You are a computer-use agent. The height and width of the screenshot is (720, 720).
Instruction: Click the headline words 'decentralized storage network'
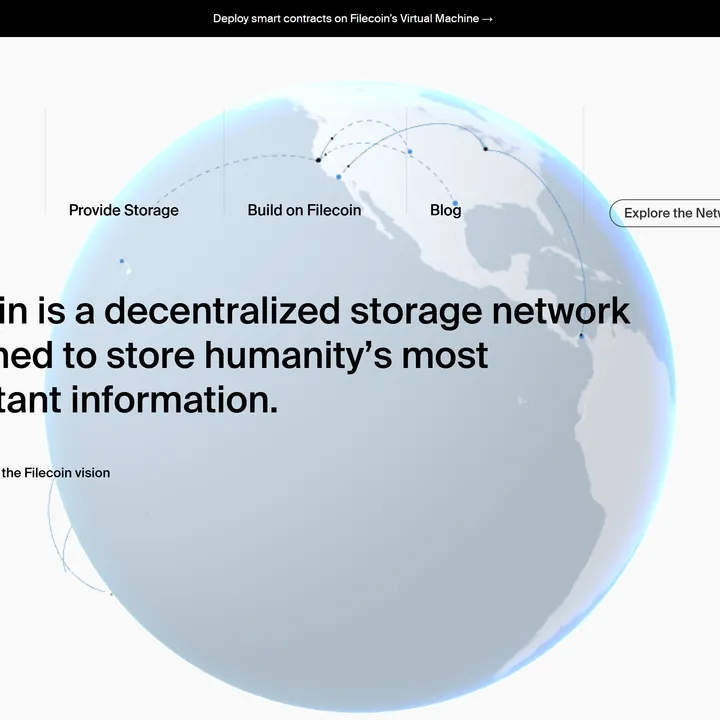click(x=366, y=311)
